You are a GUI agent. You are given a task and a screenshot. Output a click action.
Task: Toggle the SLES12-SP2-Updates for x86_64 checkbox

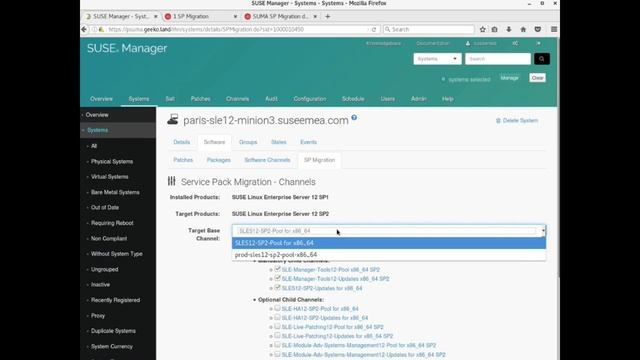(278, 287)
